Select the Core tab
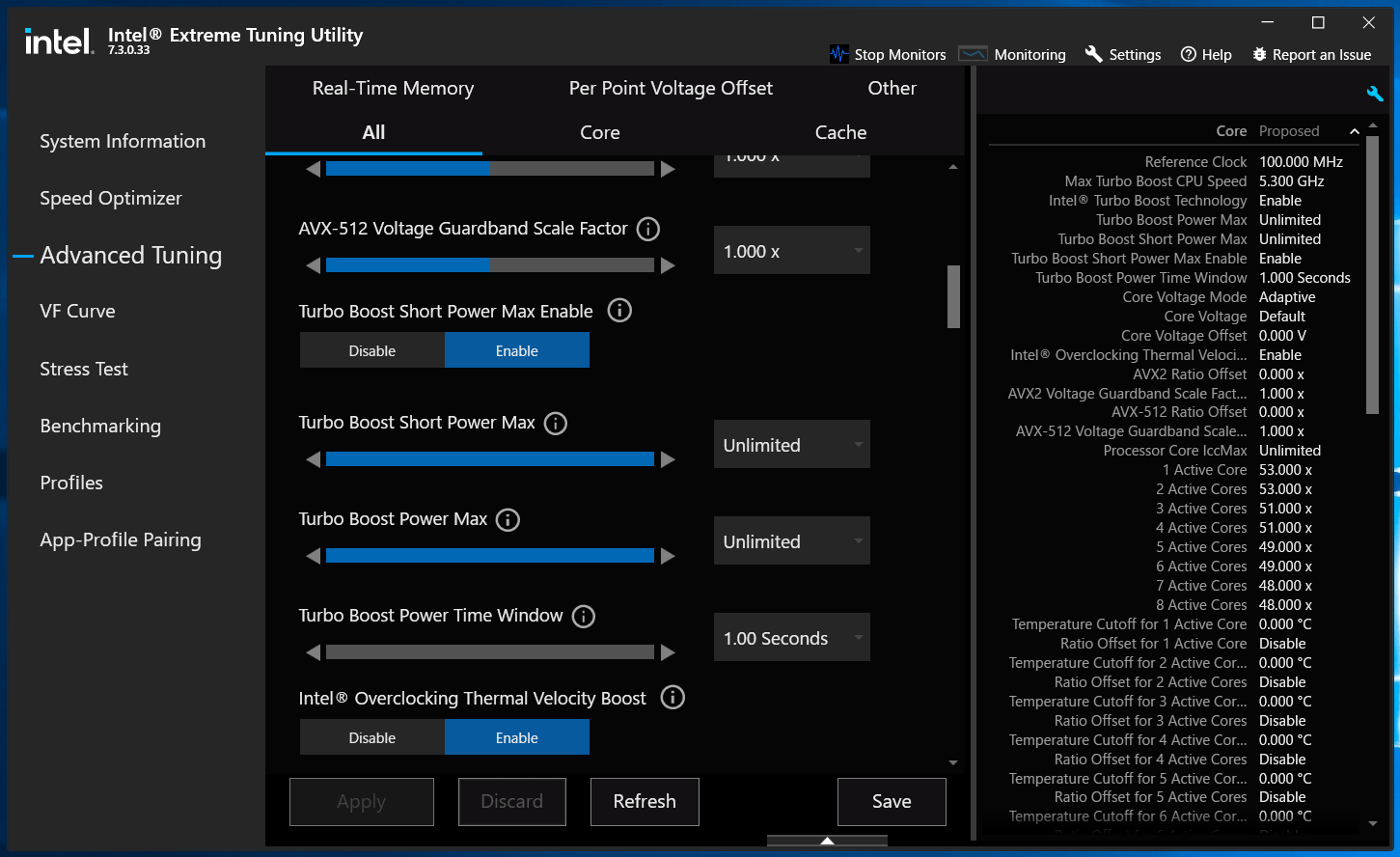This screenshot has height=857, width=1400. coord(599,132)
